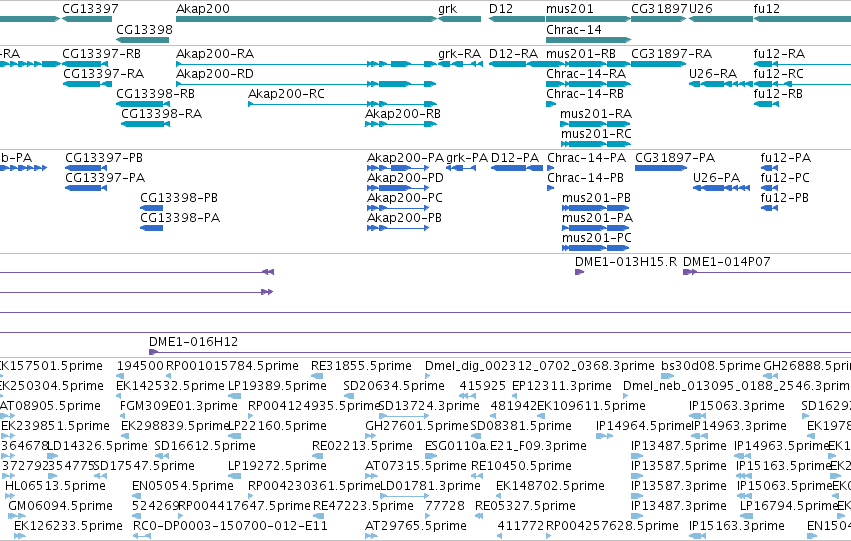
Task: Select protein Chrac-14-PA
Action: pyautogui.click(x=550, y=168)
